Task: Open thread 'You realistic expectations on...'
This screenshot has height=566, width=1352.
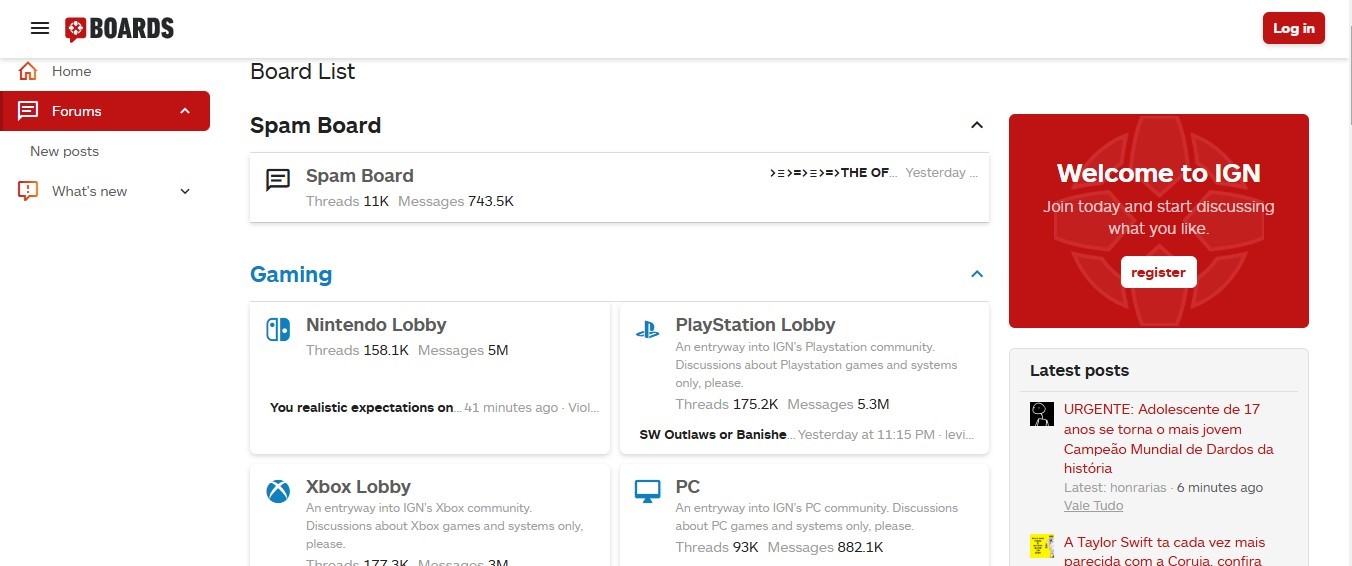Action: tap(366, 408)
